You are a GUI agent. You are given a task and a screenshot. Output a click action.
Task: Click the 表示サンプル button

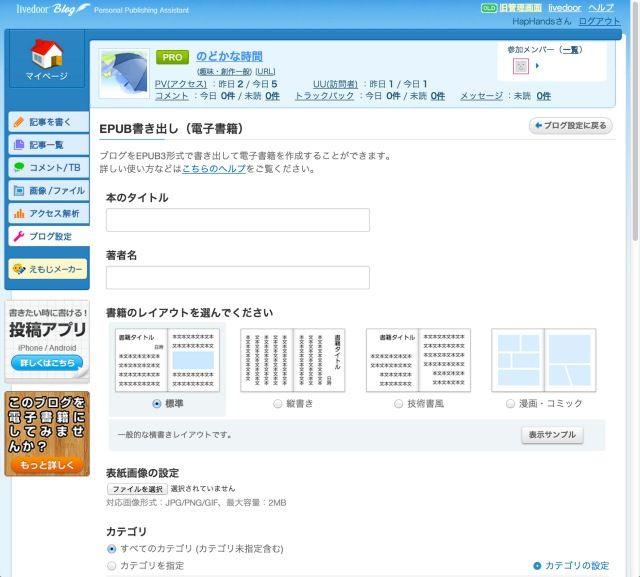[x=552, y=435]
